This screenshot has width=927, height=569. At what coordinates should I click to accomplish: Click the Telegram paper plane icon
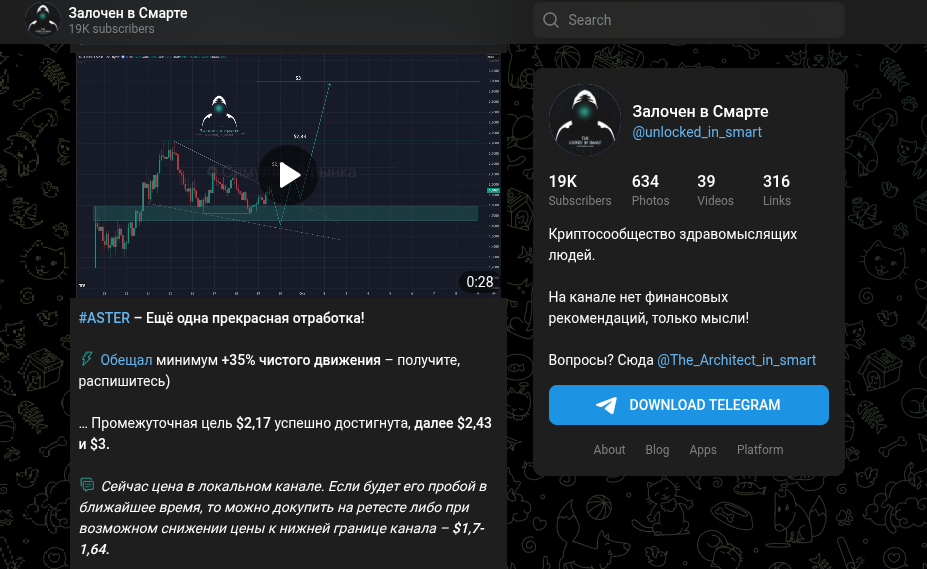(x=606, y=405)
